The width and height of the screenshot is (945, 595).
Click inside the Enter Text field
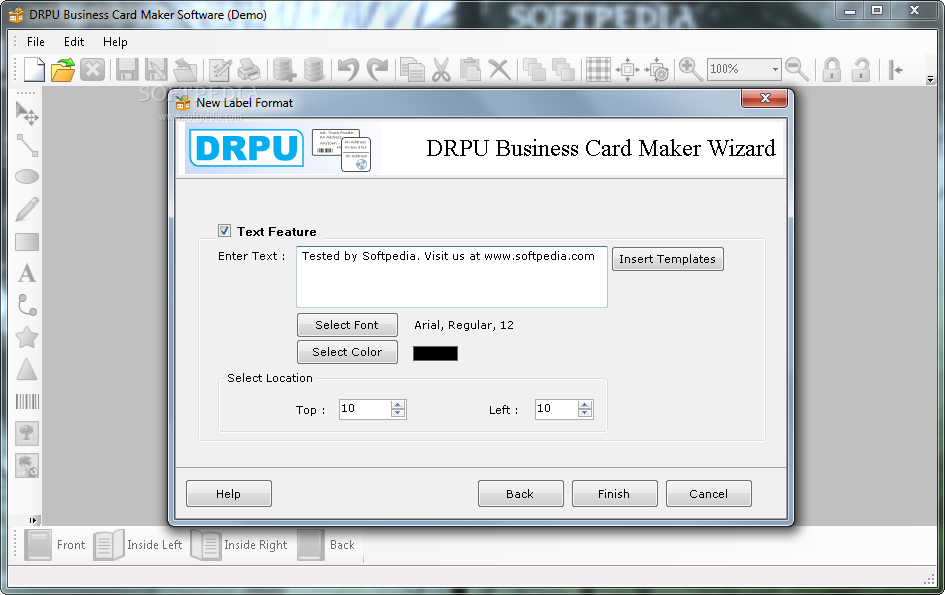[451, 277]
